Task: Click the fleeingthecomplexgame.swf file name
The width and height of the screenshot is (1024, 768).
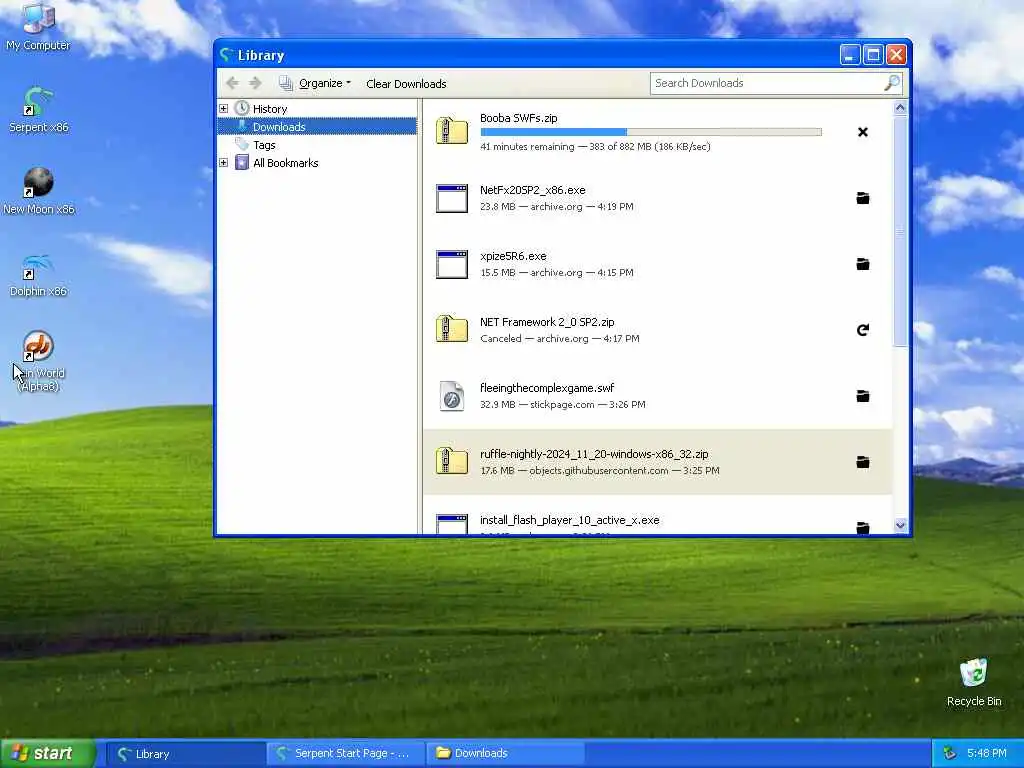Action: (x=547, y=388)
